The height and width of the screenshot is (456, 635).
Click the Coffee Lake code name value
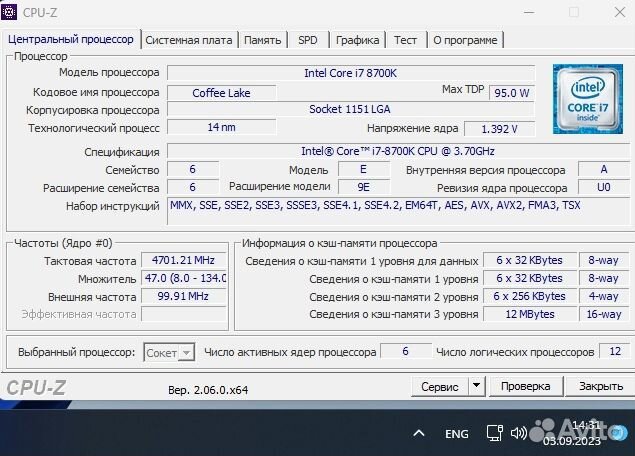tap(222, 93)
